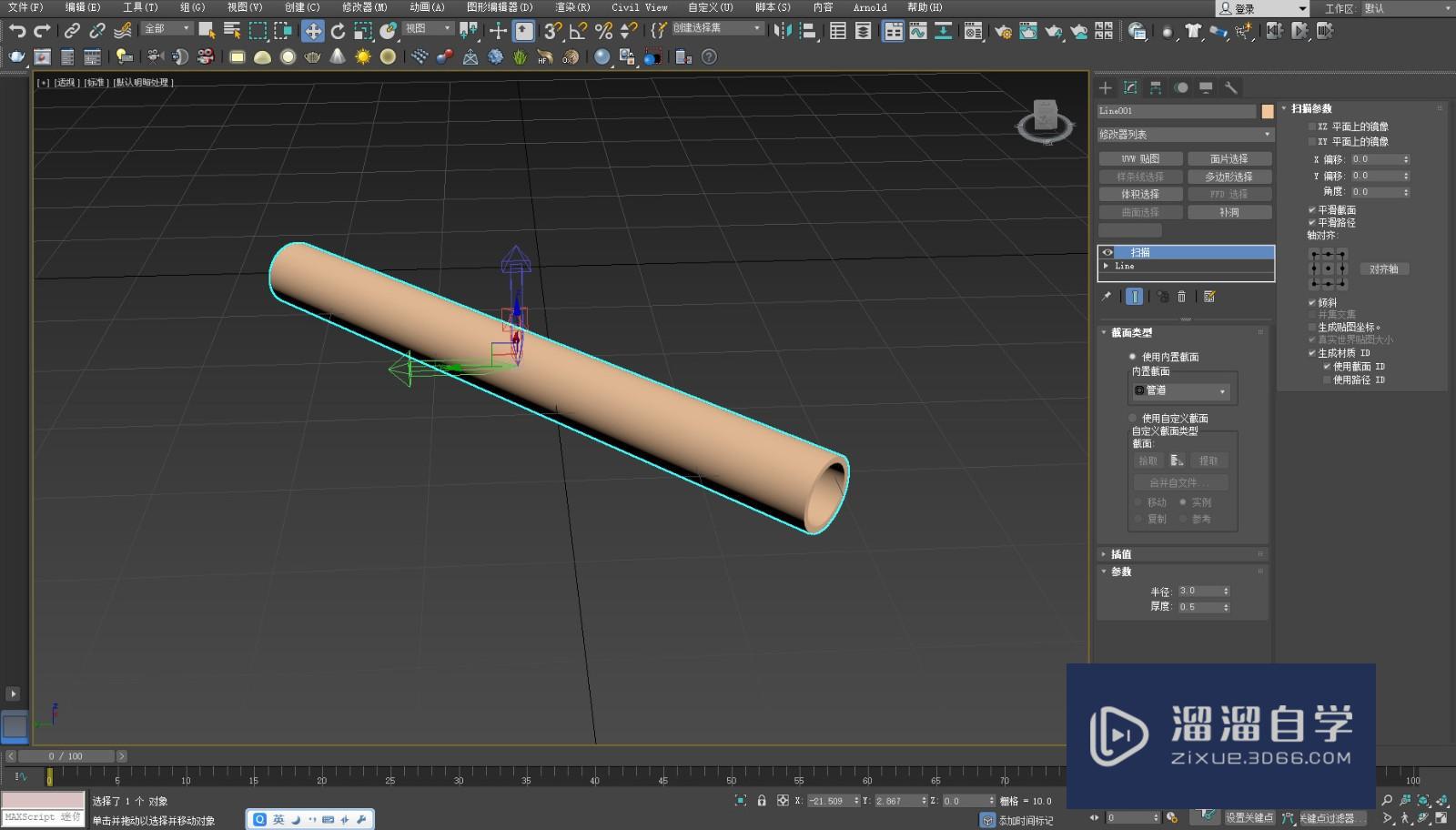Open the 渲染(R) menu
Screen dimensions: 1456x830
point(572,7)
